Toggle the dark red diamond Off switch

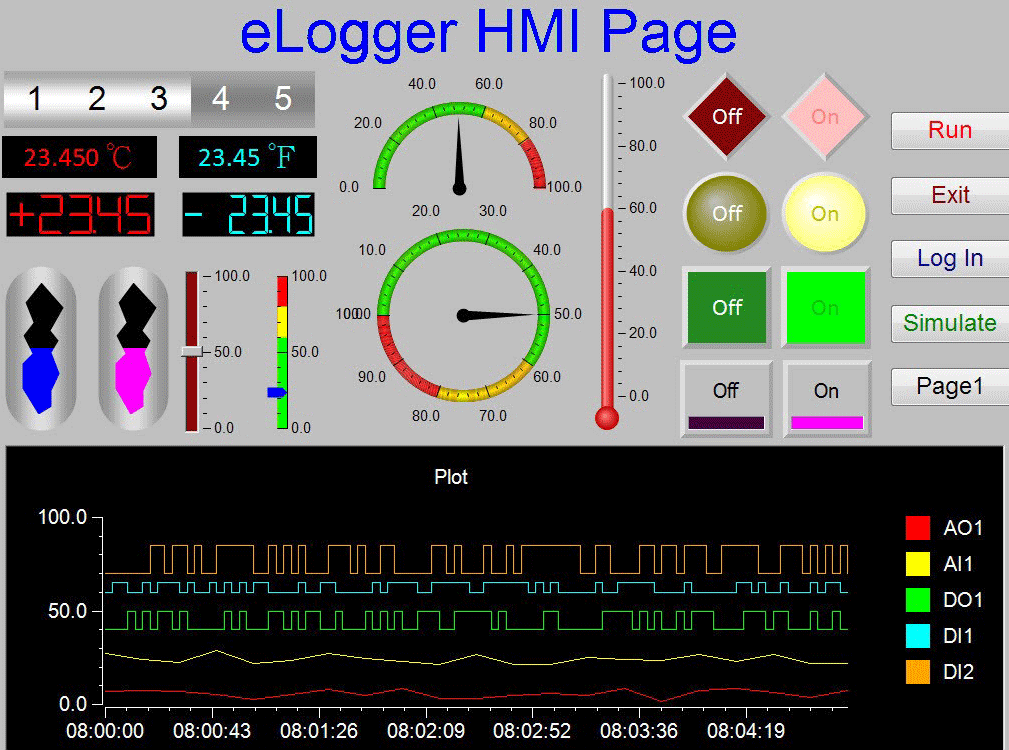pyautogui.click(x=727, y=116)
